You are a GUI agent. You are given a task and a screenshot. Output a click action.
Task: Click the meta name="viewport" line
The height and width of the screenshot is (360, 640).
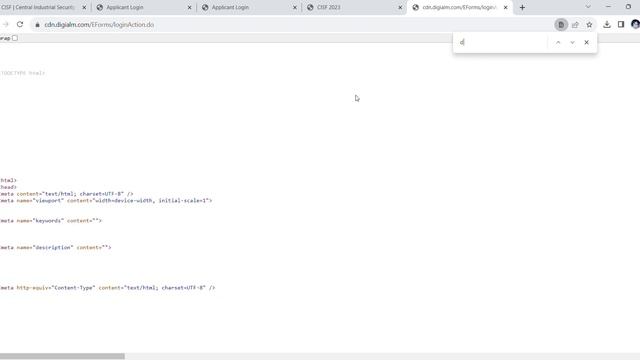click(106, 200)
